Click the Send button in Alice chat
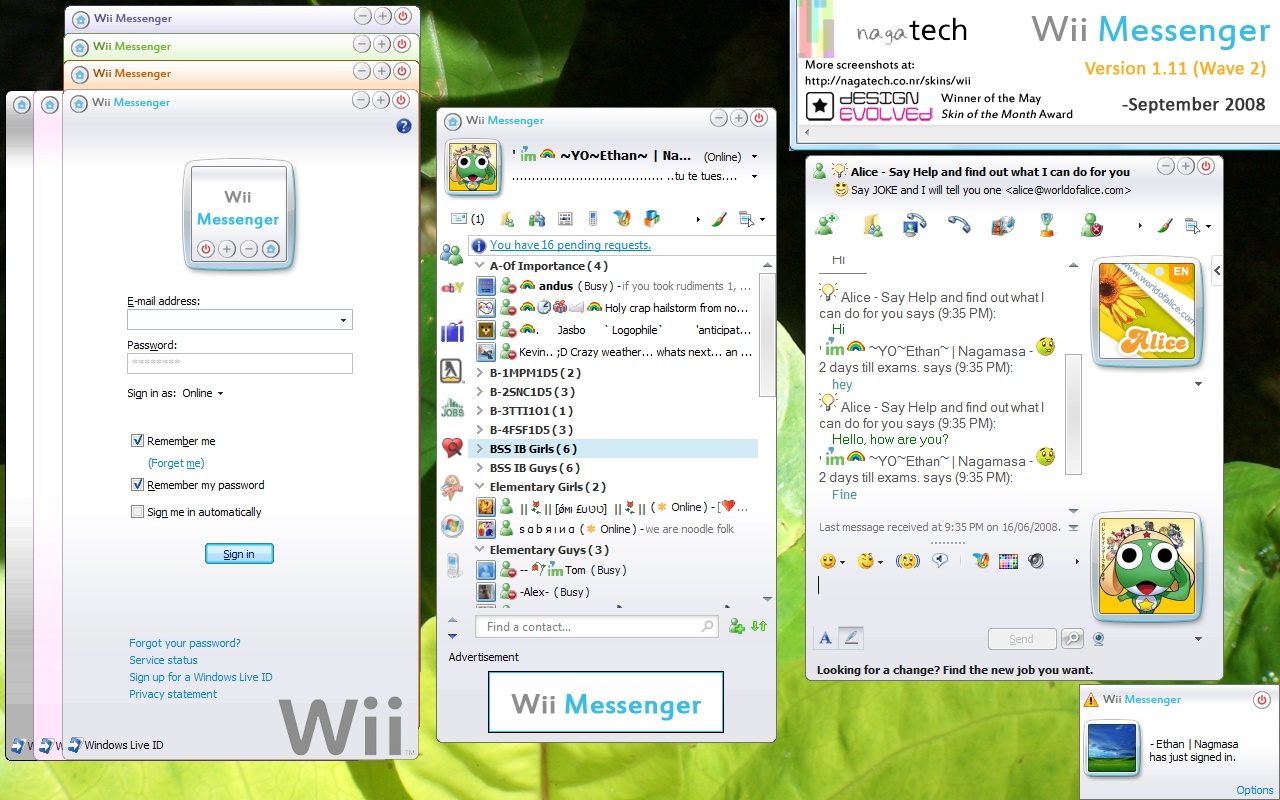The image size is (1280, 800). 1021,639
